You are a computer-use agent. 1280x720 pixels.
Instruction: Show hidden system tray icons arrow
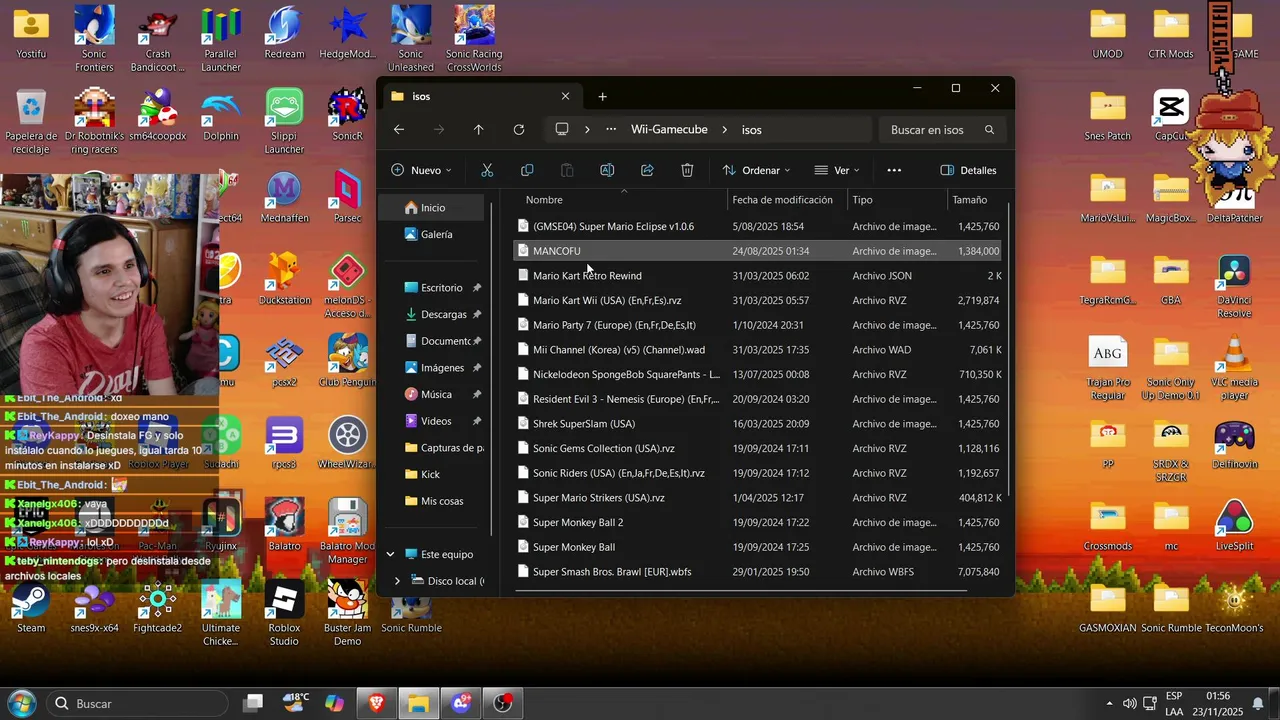pyautogui.click(x=1109, y=704)
